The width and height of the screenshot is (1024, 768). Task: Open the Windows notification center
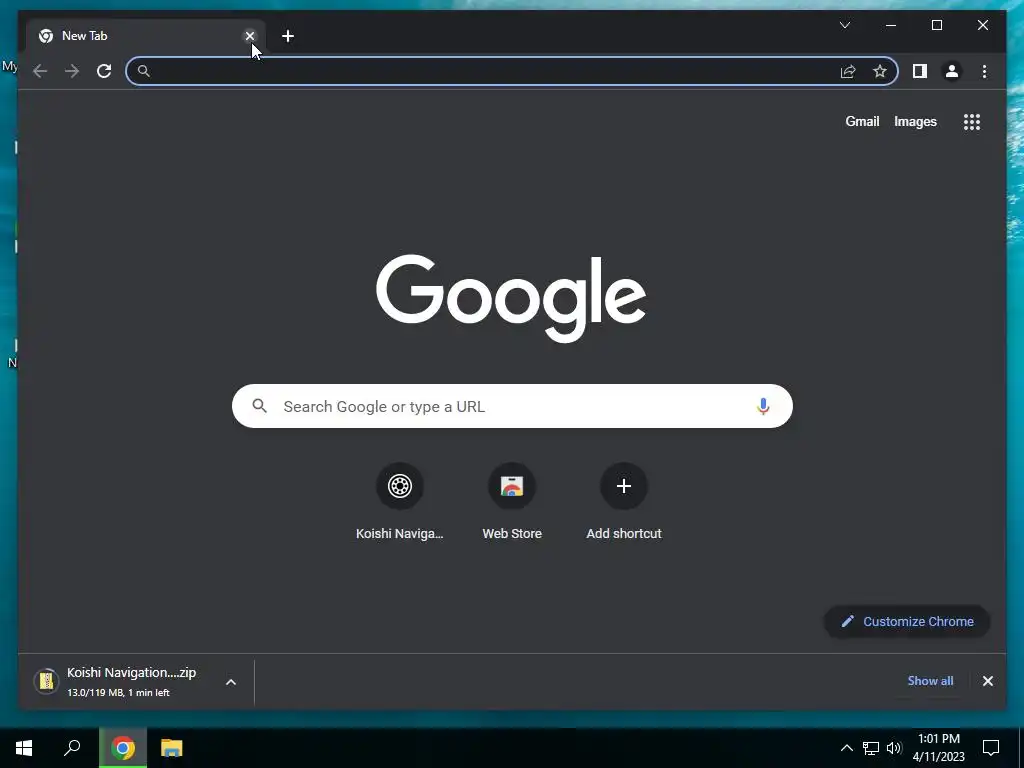tap(991, 748)
